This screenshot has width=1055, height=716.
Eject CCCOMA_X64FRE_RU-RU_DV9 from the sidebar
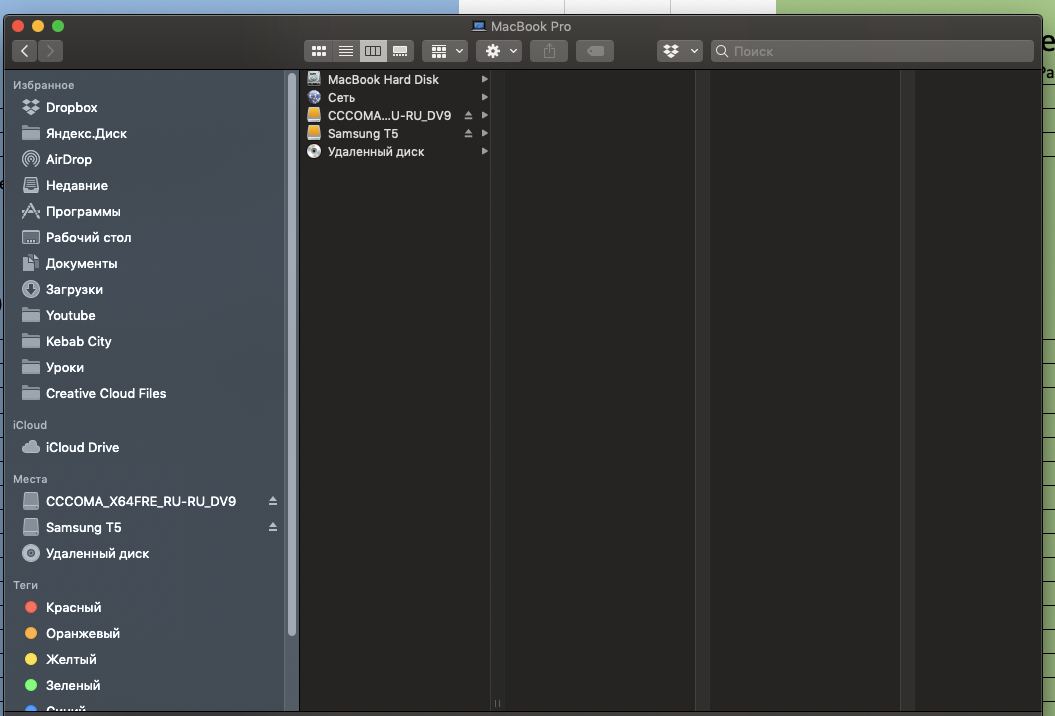(x=272, y=501)
